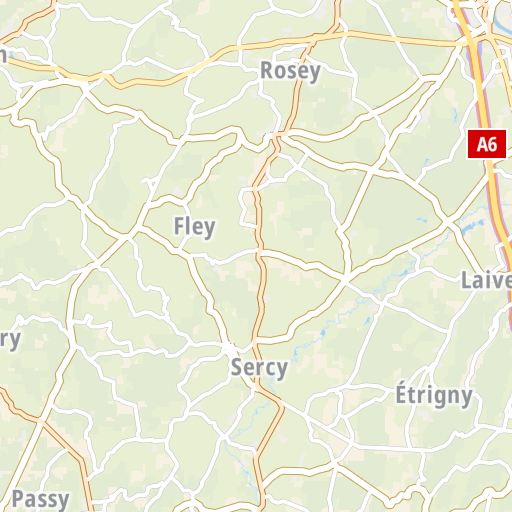Click the cut-off label ending in 'ry'

point(10,340)
